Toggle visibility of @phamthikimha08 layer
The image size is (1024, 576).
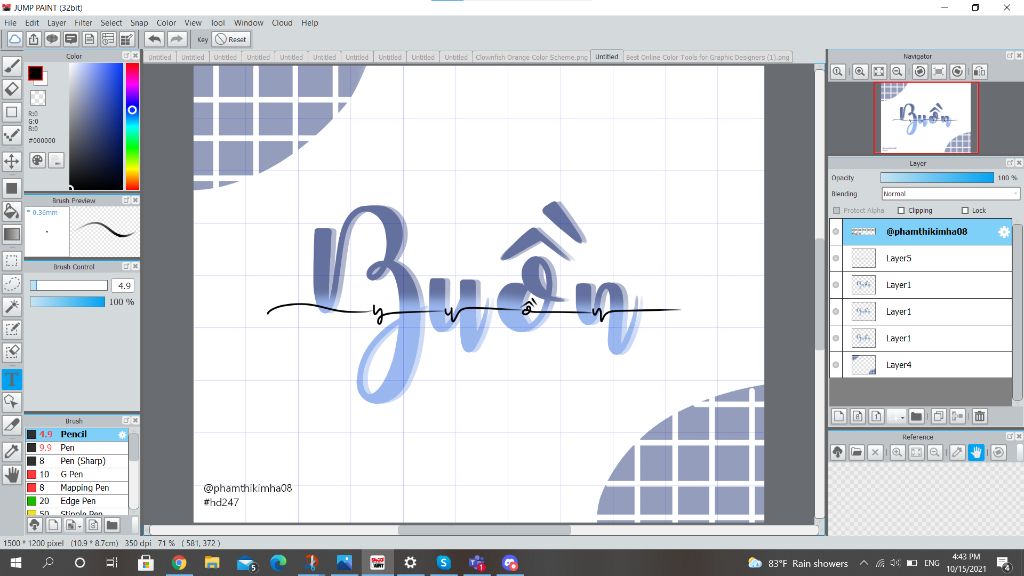pos(836,231)
